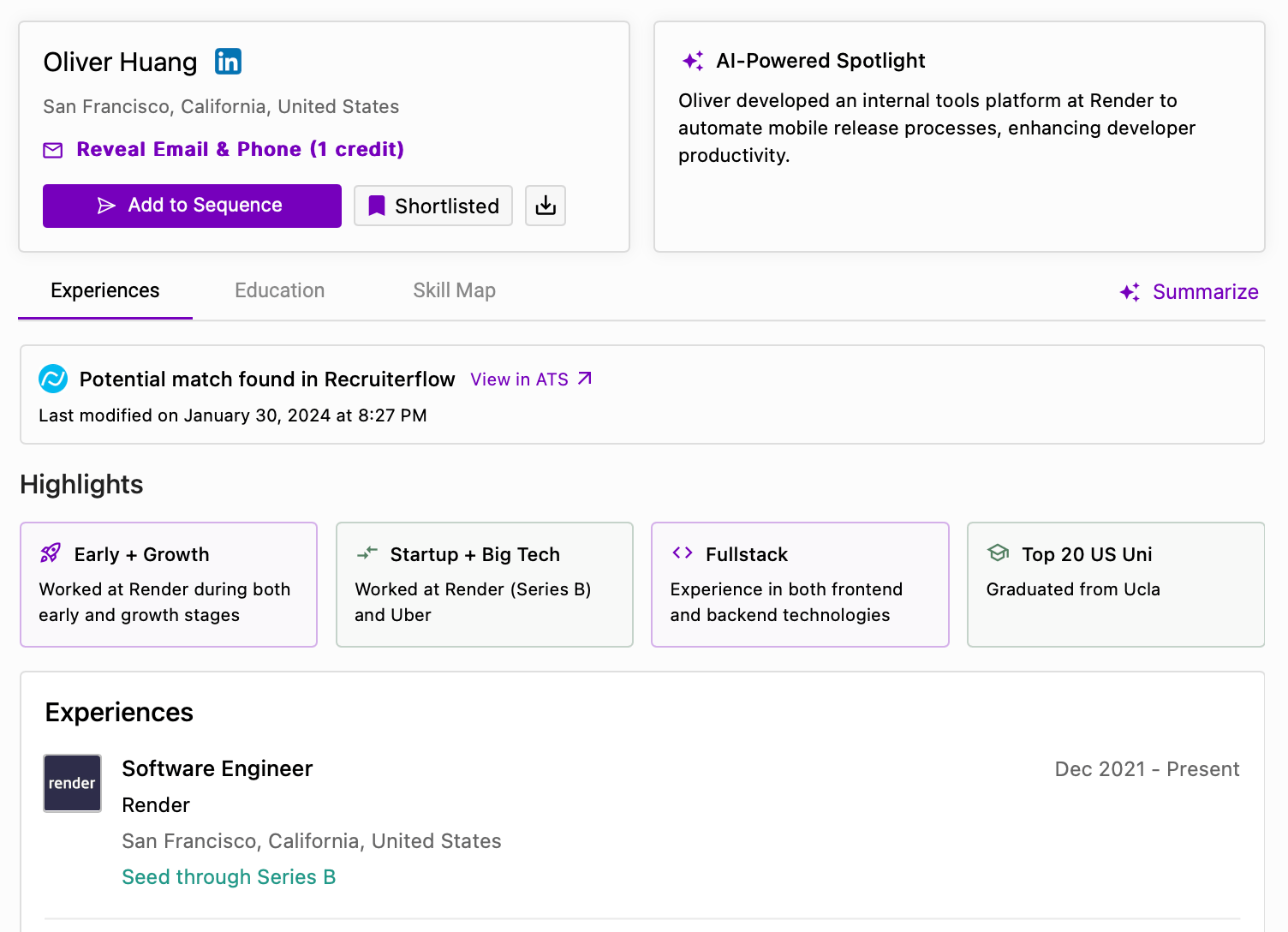Click the Oliver Huang name heading
The height and width of the screenshot is (932, 1288).
click(x=120, y=62)
